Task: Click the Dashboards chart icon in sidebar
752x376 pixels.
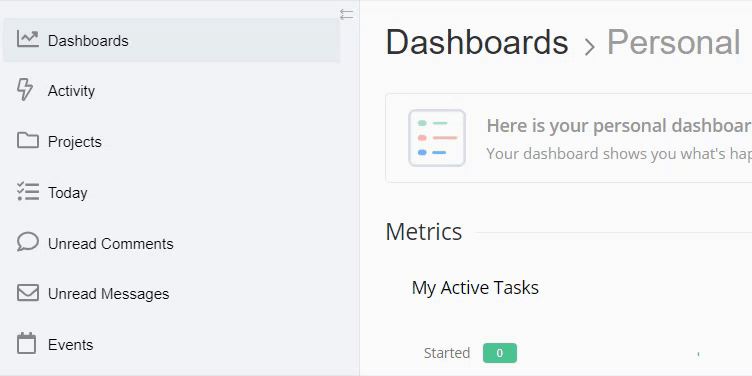Action: pyautogui.click(x=27, y=39)
